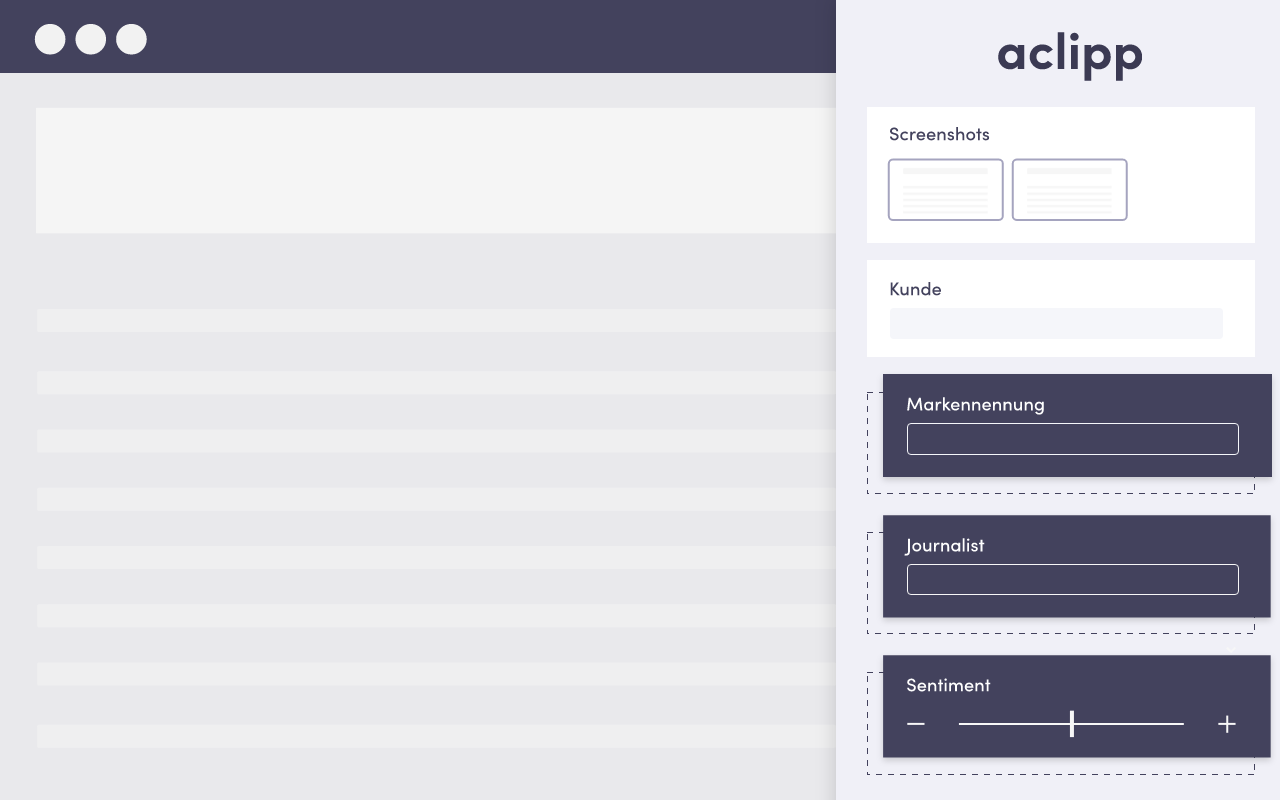The image size is (1280, 800).
Task: Click the Markennennung text field
Action: coord(1073,439)
